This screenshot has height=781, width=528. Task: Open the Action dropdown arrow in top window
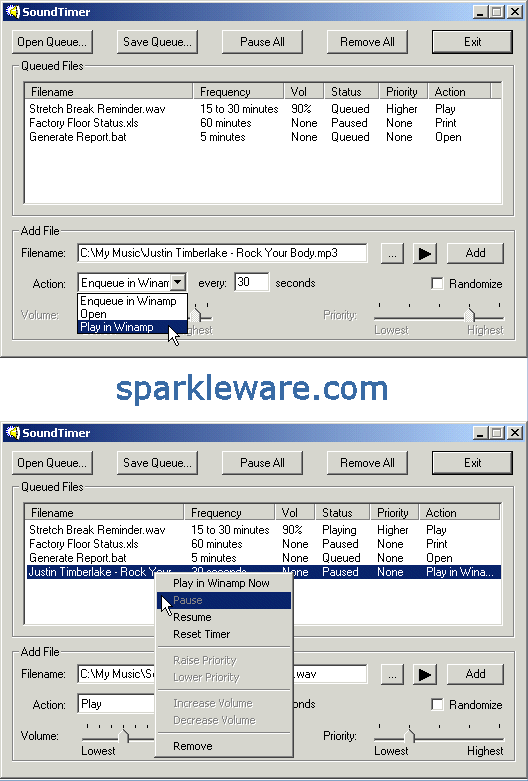tap(178, 282)
